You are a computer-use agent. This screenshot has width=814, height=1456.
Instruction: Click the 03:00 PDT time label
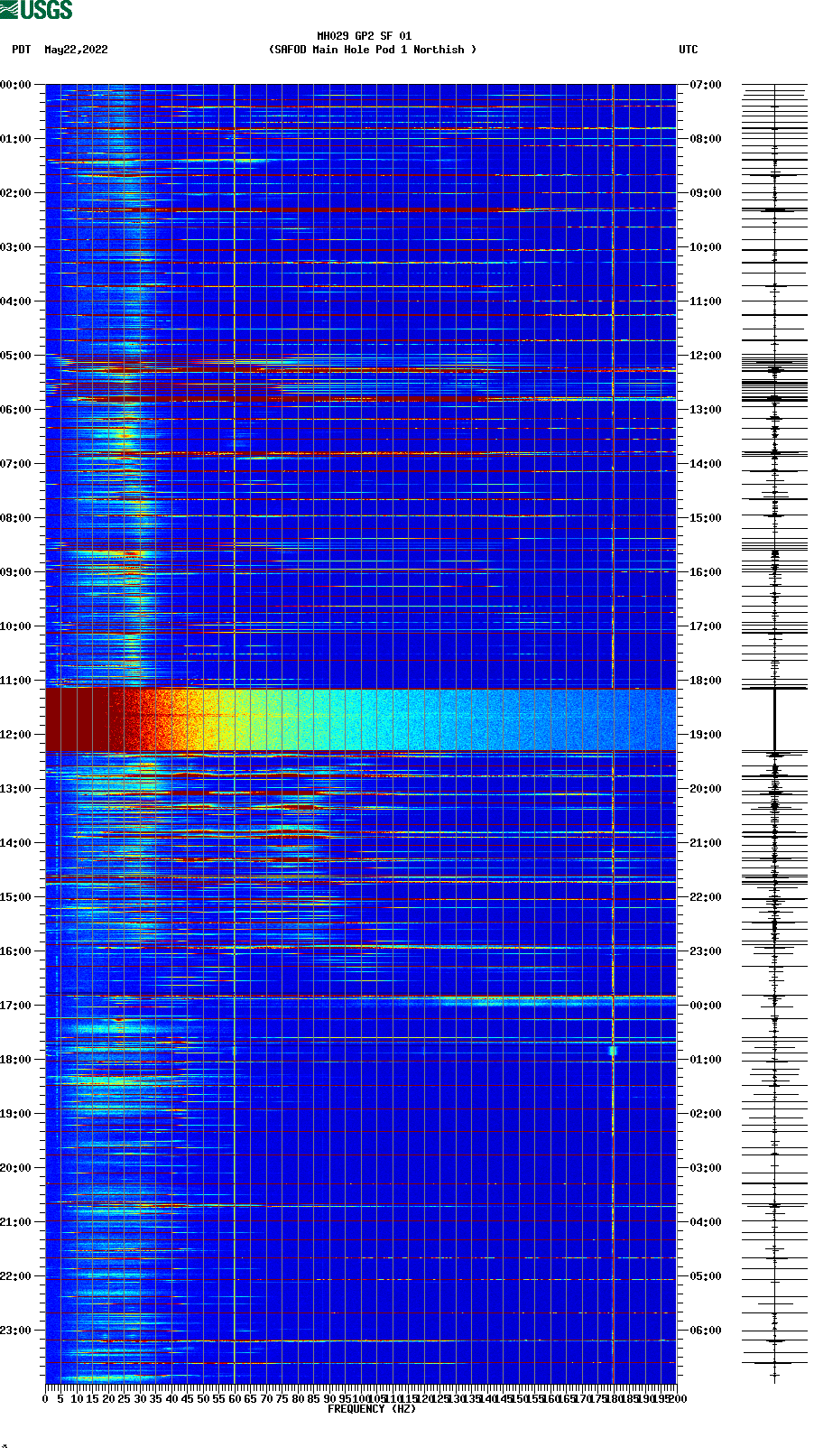point(16,247)
